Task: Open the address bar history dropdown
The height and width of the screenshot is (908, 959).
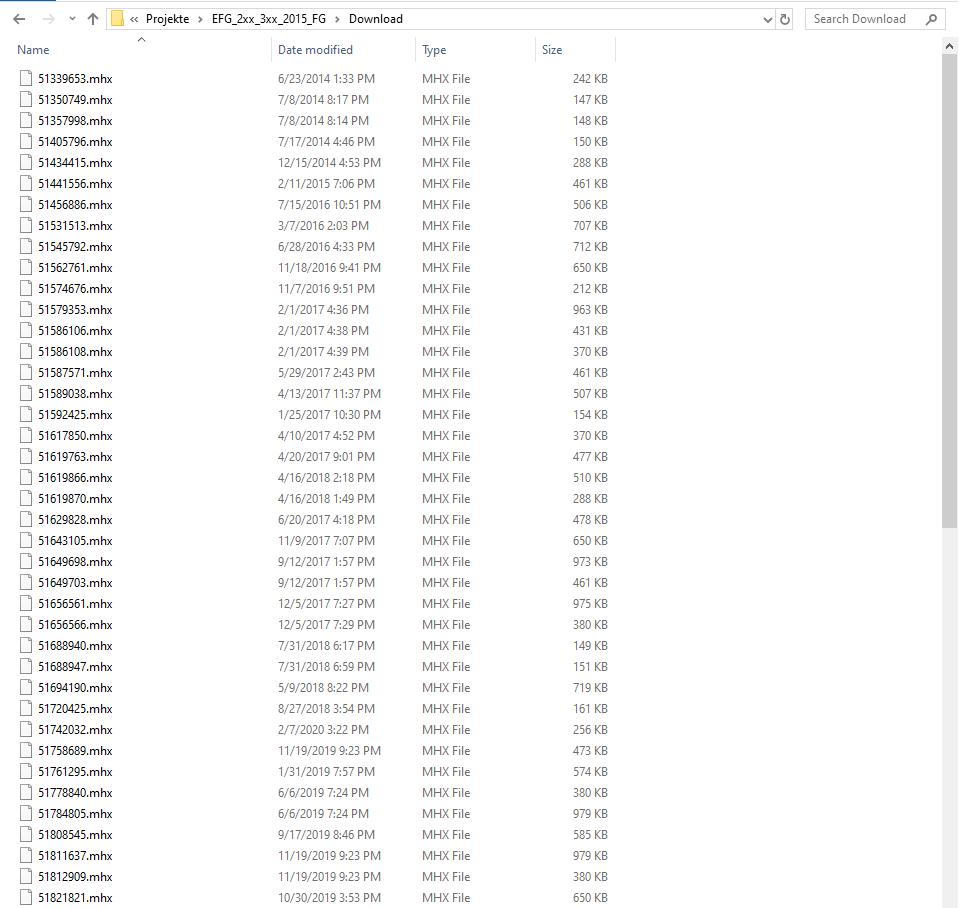Action: pos(768,20)
